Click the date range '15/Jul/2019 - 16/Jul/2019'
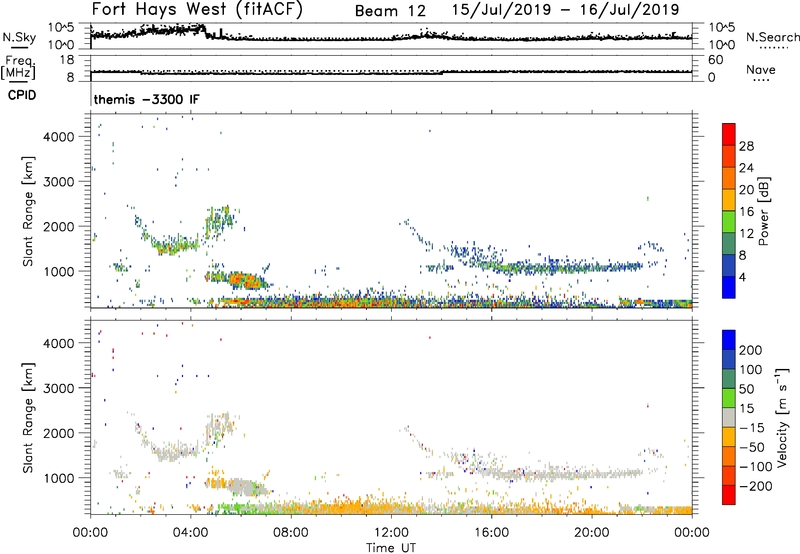 [565, 10]
